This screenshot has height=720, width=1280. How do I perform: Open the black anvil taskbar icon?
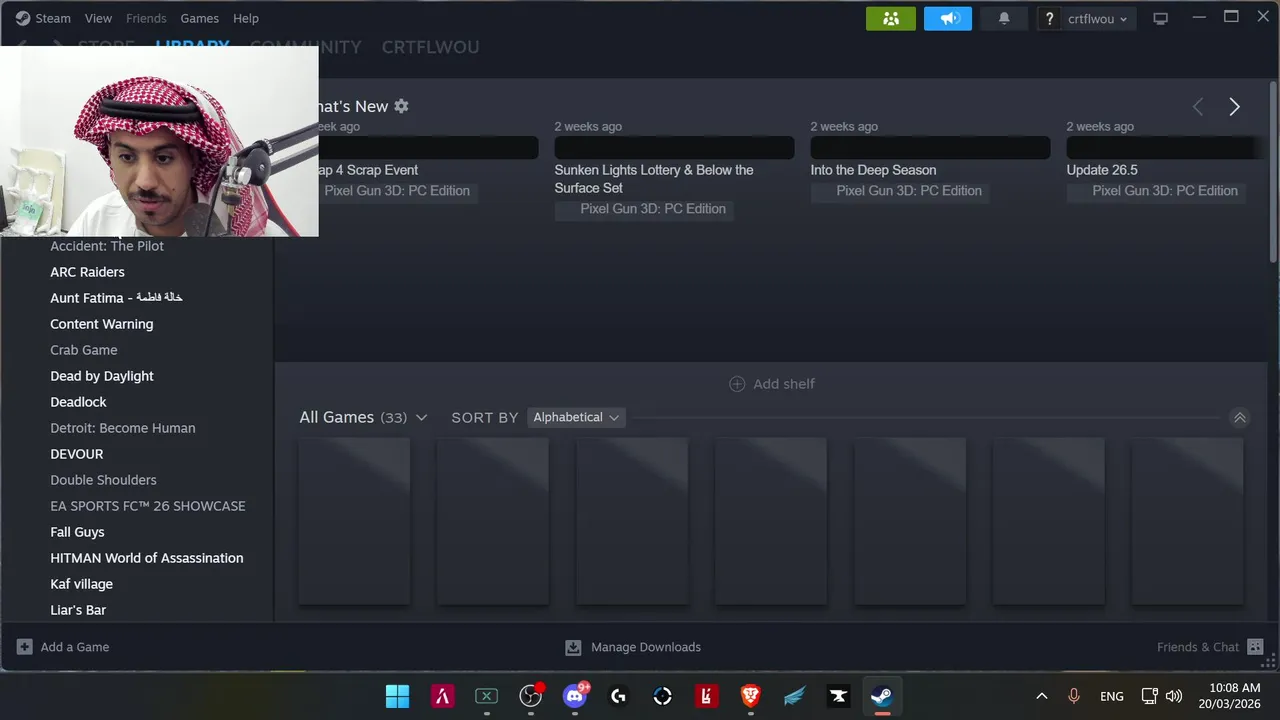coord(839,696)
